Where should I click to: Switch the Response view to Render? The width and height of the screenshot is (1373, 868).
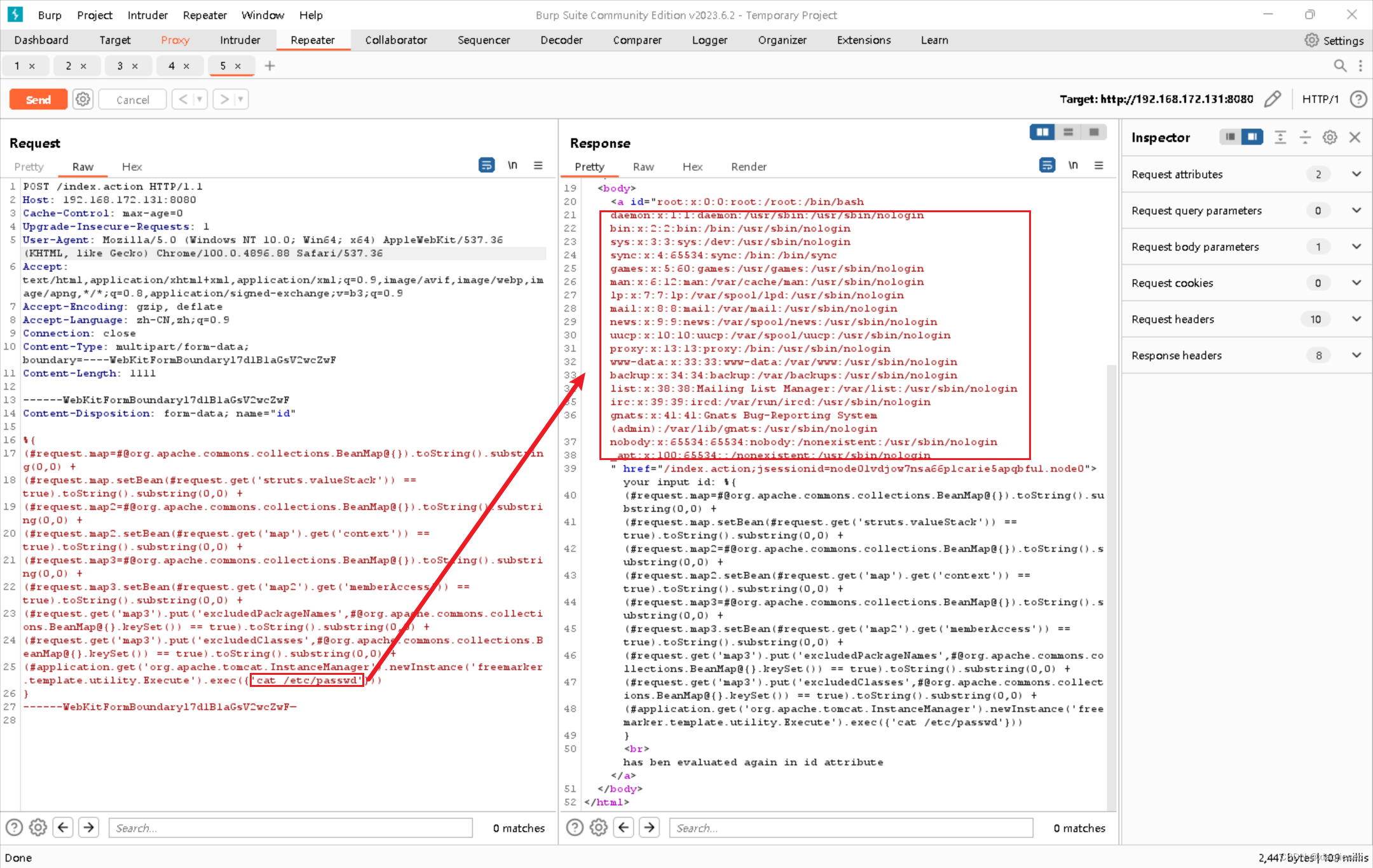748,166
